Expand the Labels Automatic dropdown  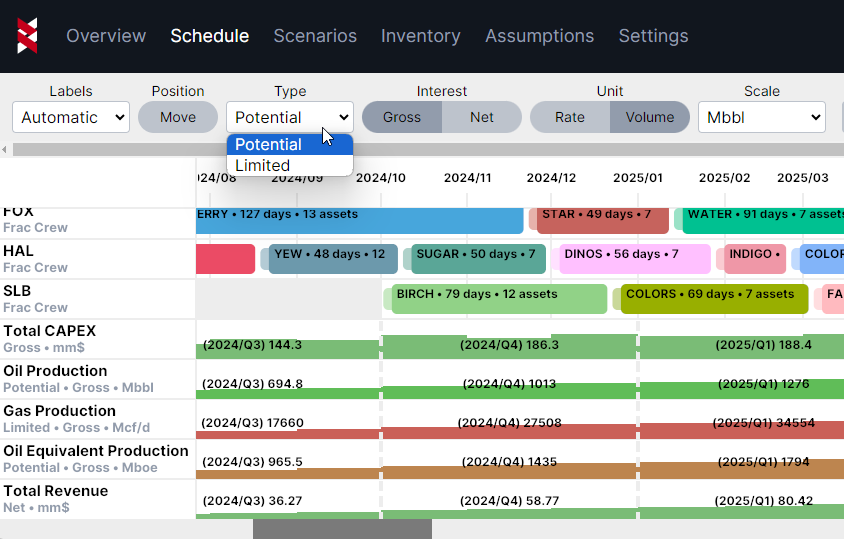click(x=72, y=117)
